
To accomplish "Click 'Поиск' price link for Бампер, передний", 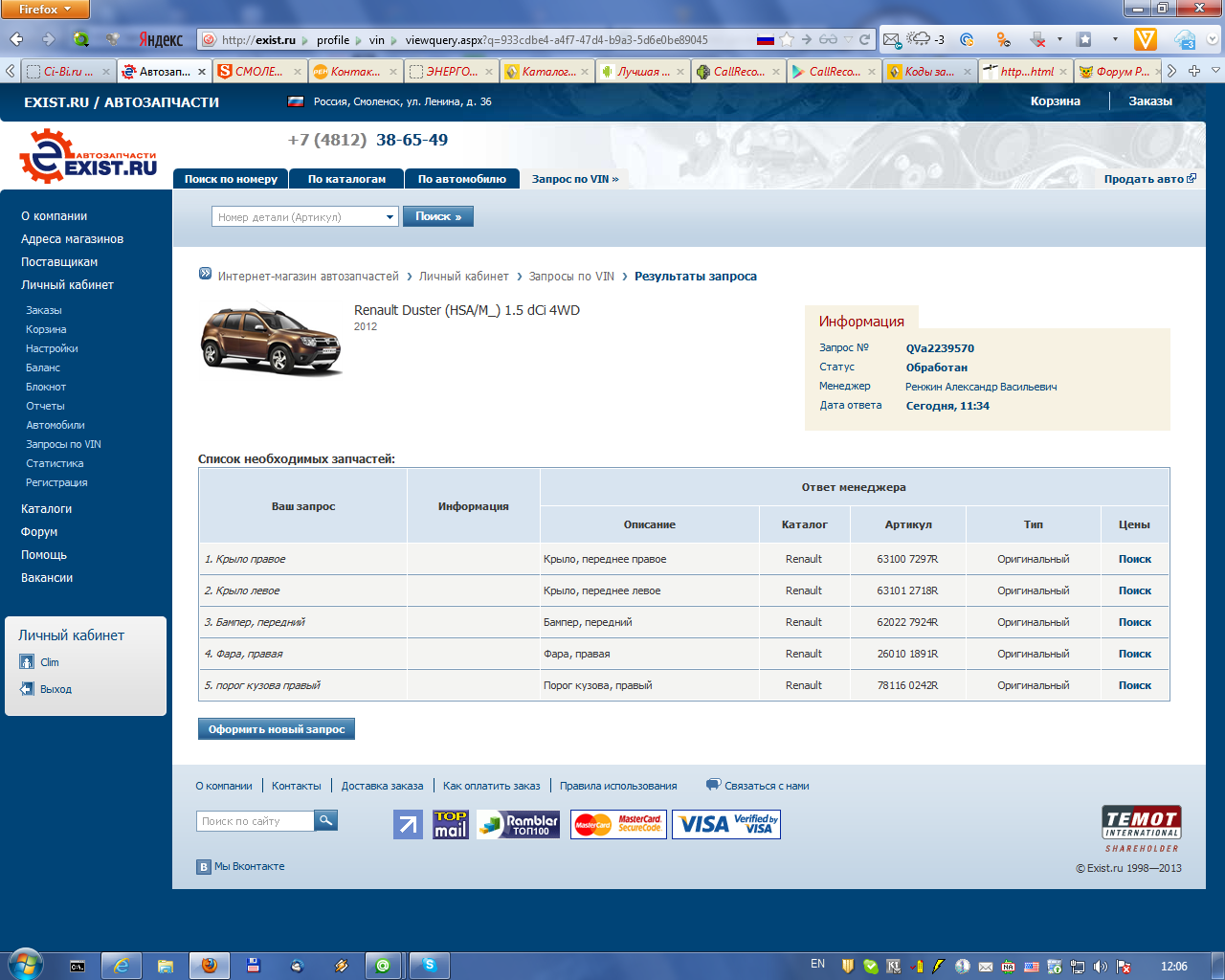I will [x=1134, y=622].
